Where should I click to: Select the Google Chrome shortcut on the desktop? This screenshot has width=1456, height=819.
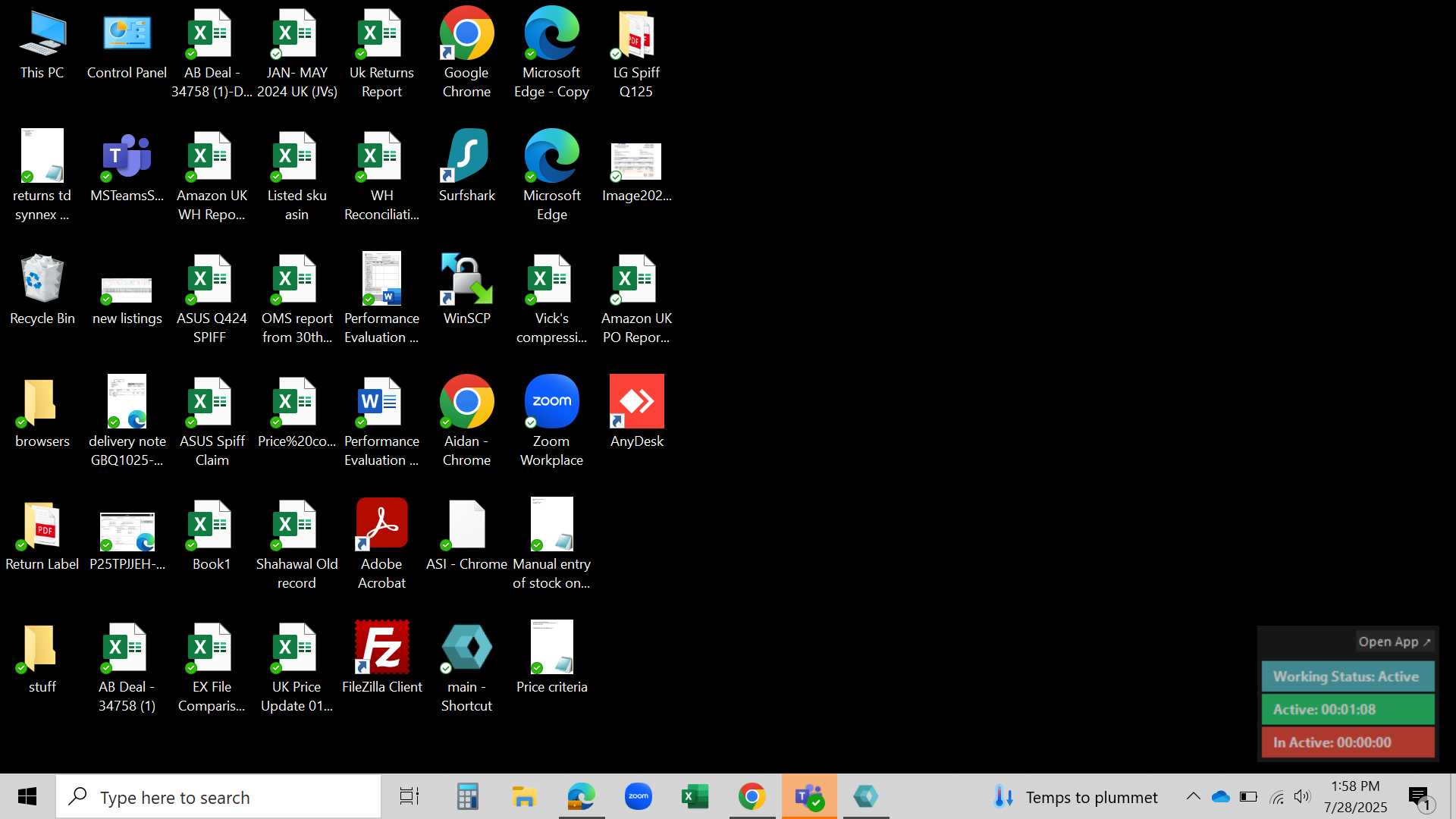pyautogui.click(x=466, y=53)
